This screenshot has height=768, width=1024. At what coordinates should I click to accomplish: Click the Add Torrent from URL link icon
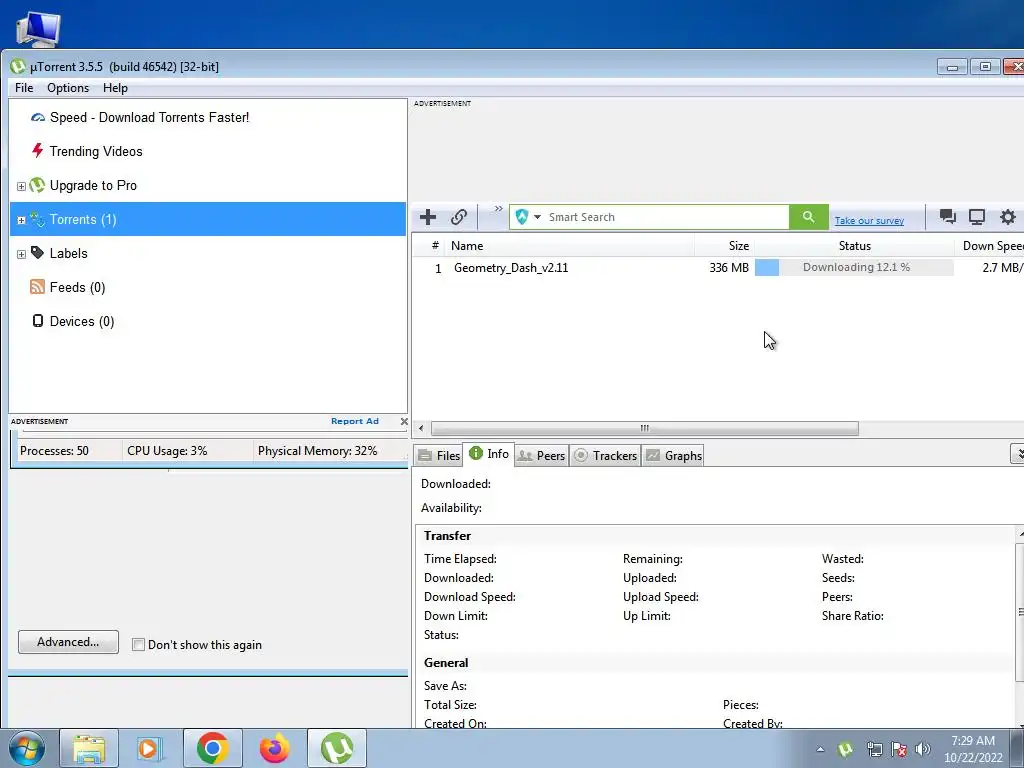tap(459, 217)
